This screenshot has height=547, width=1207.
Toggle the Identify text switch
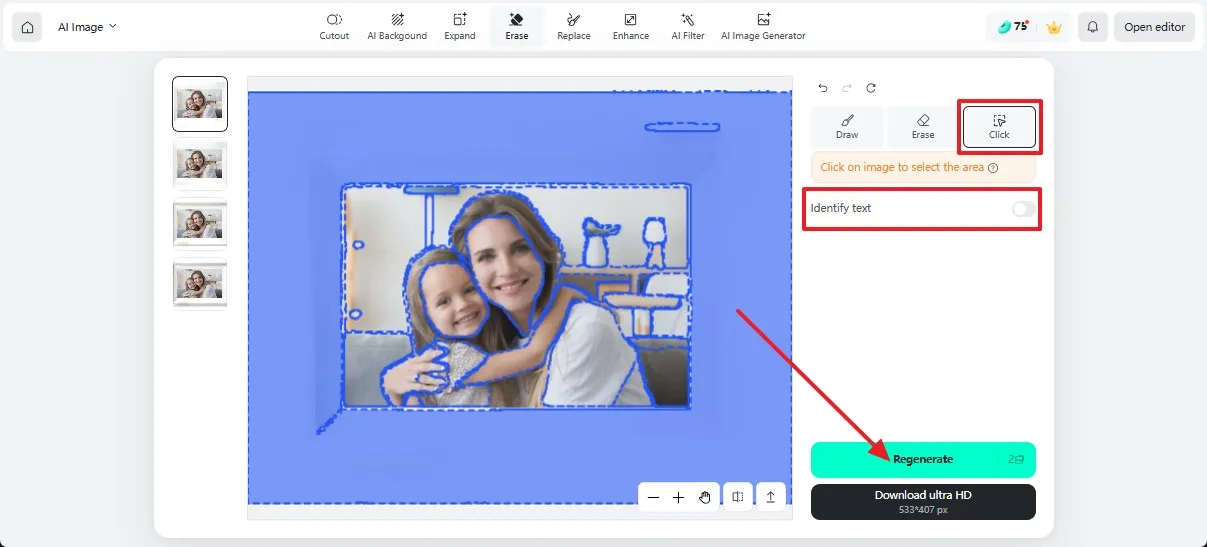[x=1023, y=209]
